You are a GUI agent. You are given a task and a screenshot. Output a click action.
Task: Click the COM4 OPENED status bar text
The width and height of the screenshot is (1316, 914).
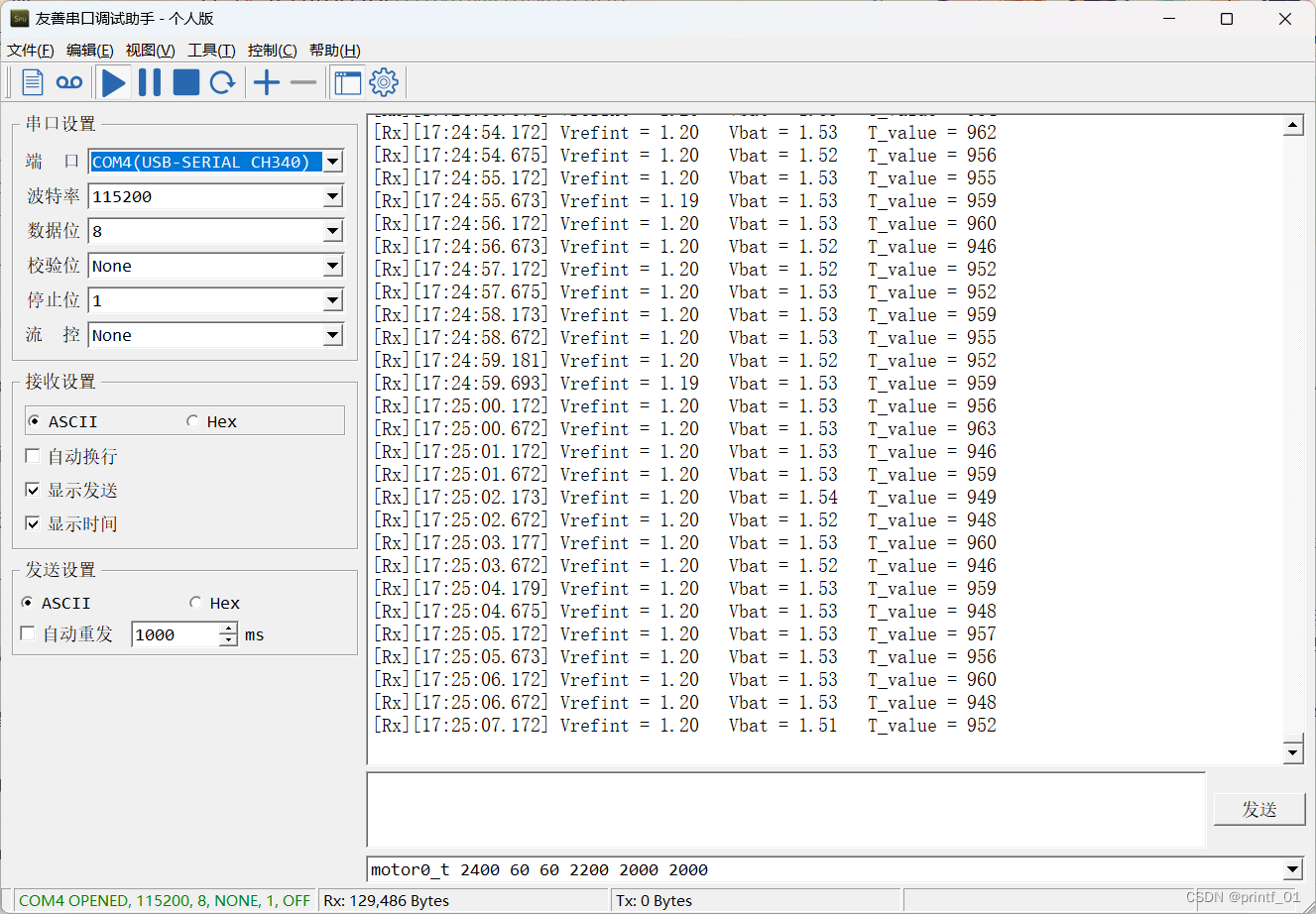point(165,900)
